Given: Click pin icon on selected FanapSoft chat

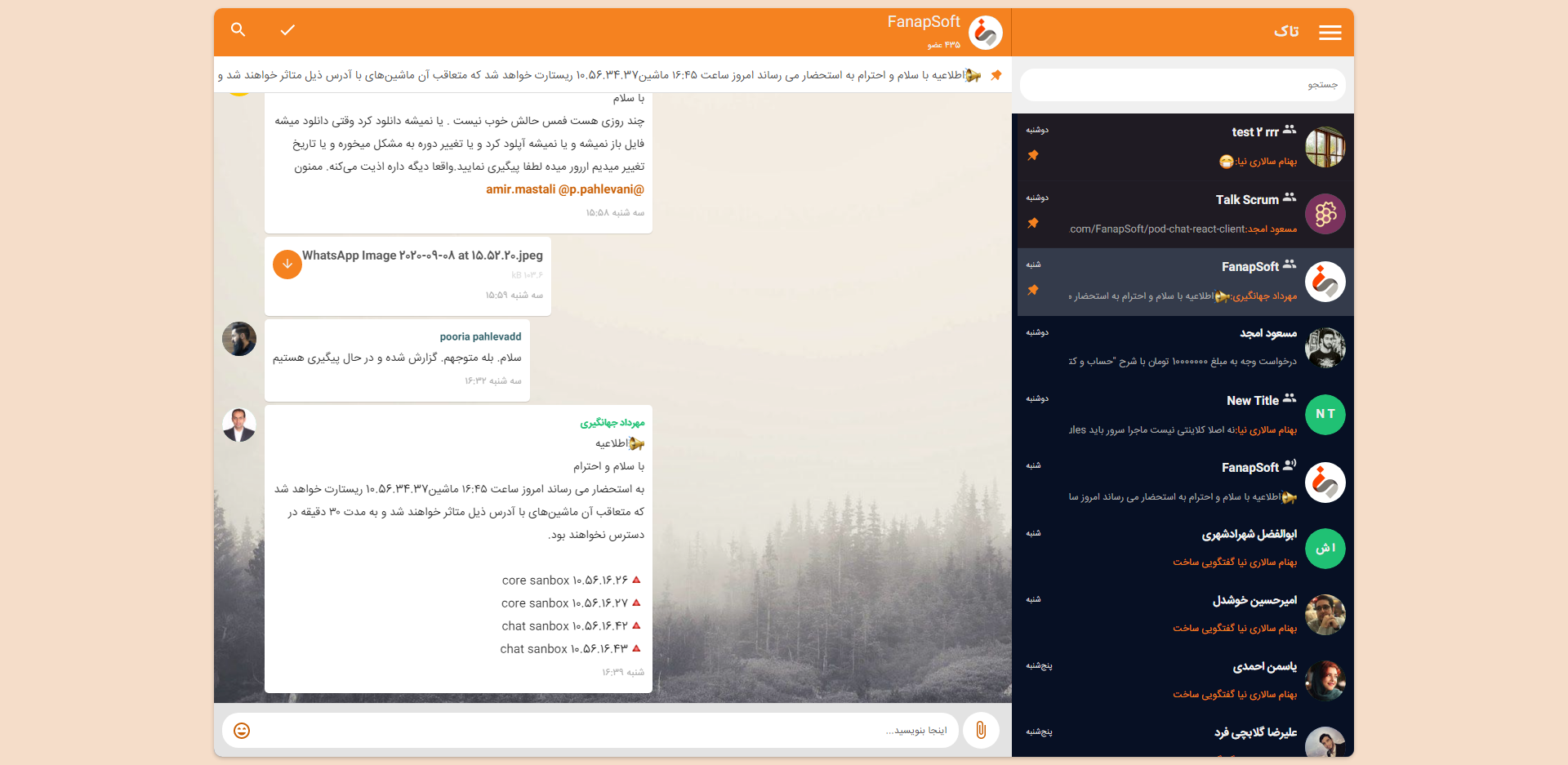Looking at the screenshot, I should 1033,290.
